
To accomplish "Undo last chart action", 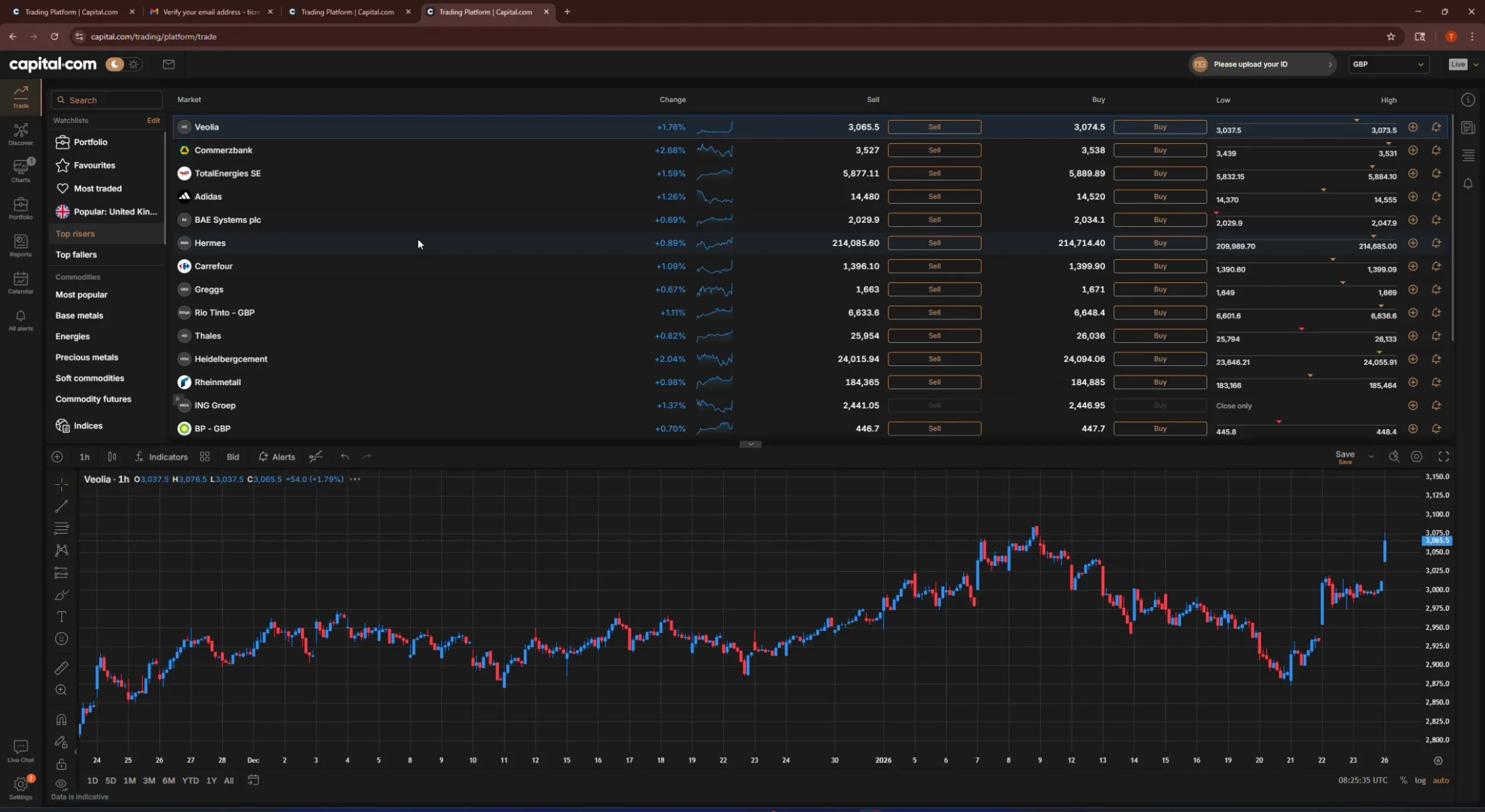I will click(x=345, y=457).
